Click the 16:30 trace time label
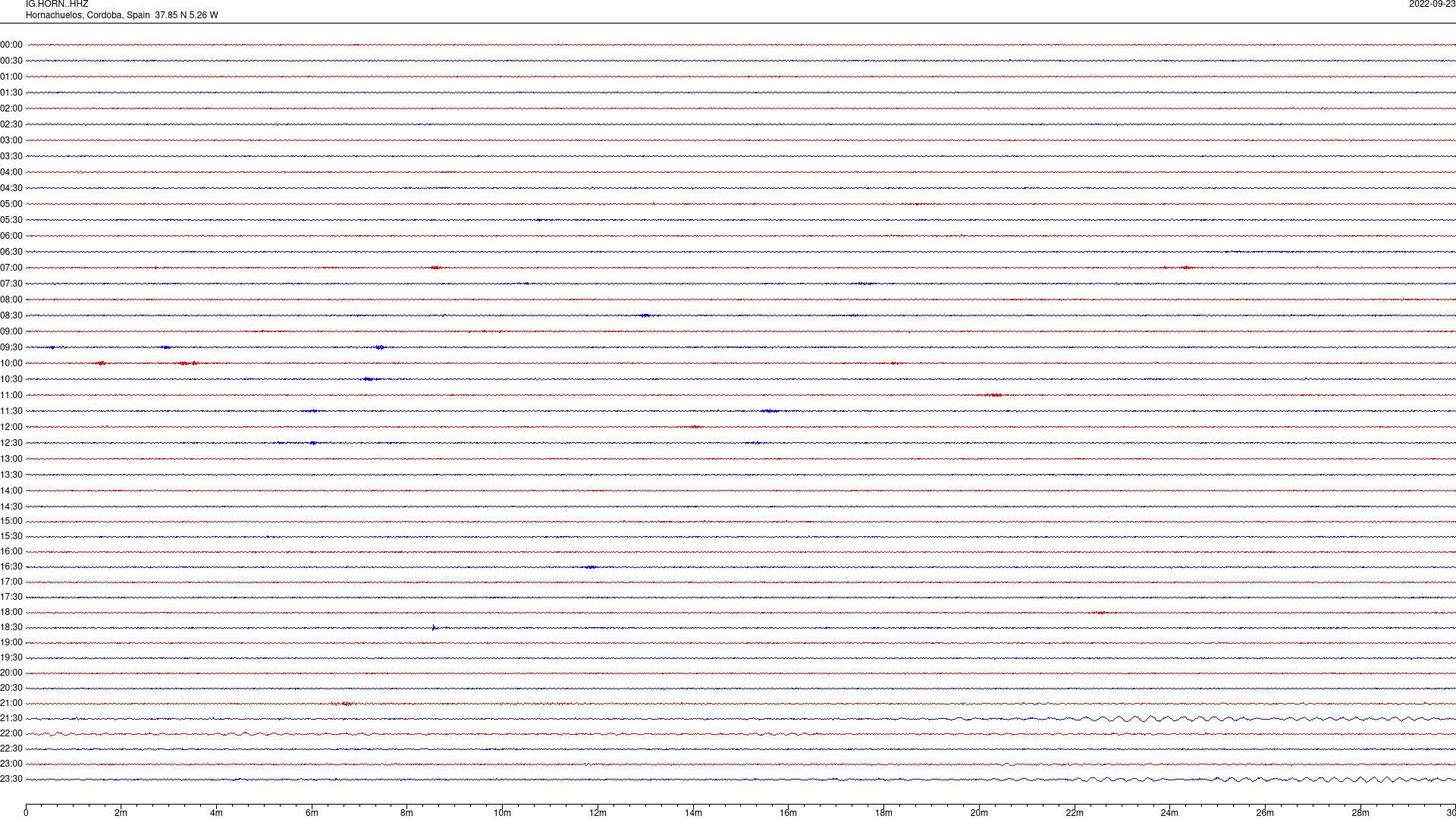The image size is (1456, 819). (x=11, y=566)
